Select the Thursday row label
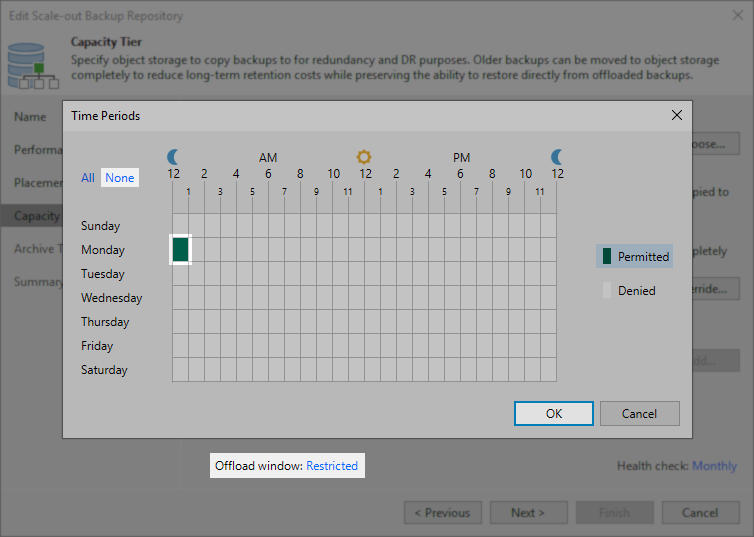 pos(105,322)
